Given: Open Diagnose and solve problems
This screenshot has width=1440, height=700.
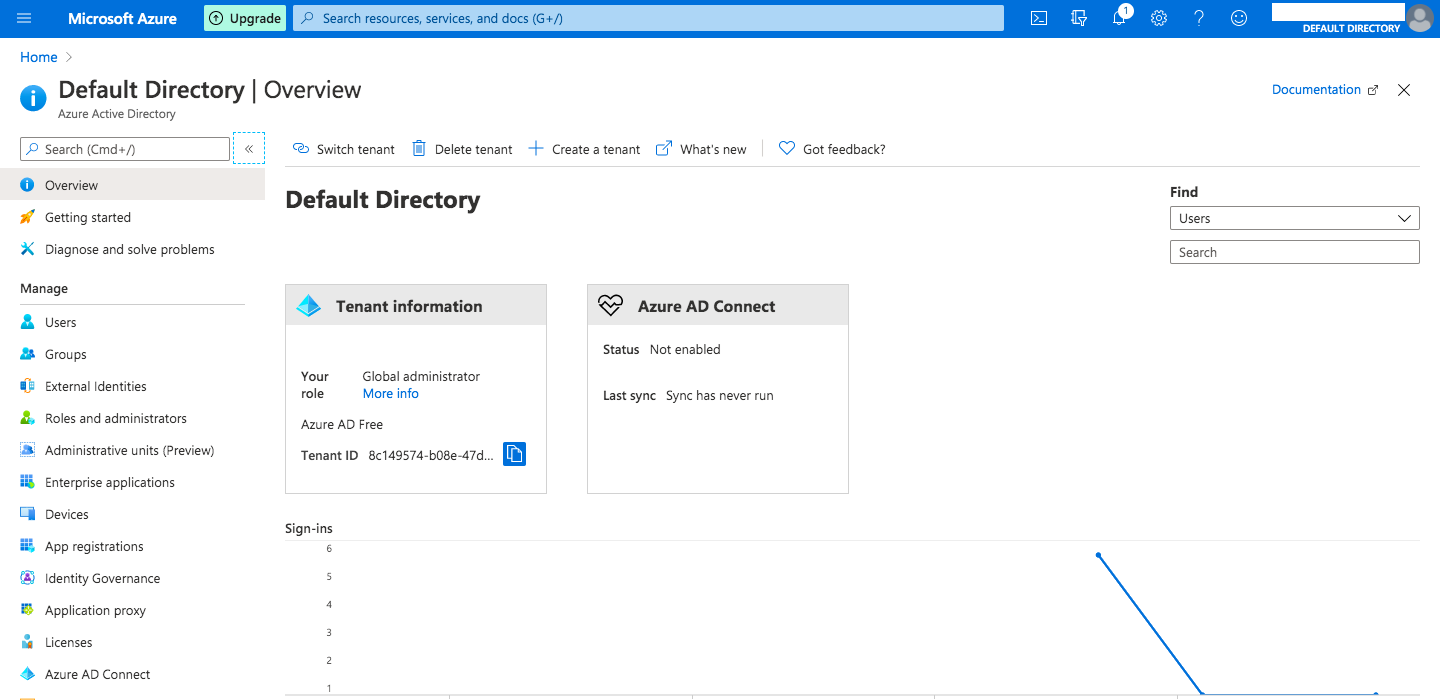Looking at the screenshot, I should tap(132, 249).
